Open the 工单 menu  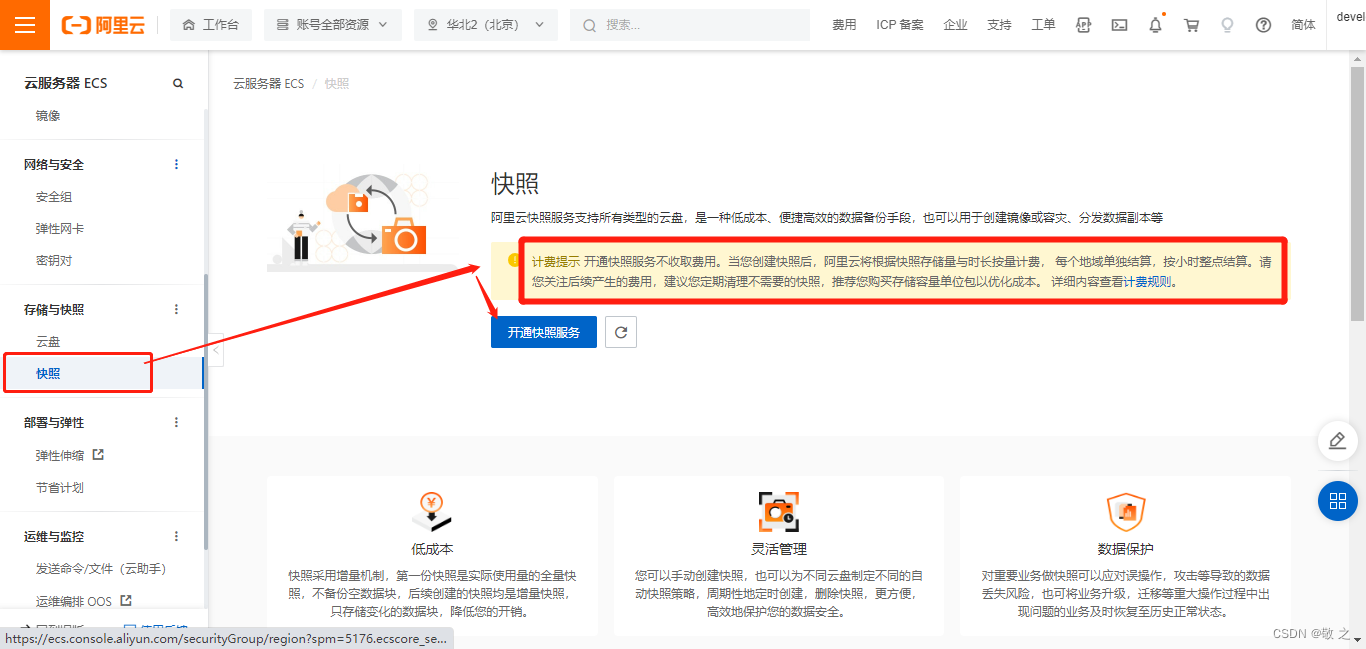1043,25
